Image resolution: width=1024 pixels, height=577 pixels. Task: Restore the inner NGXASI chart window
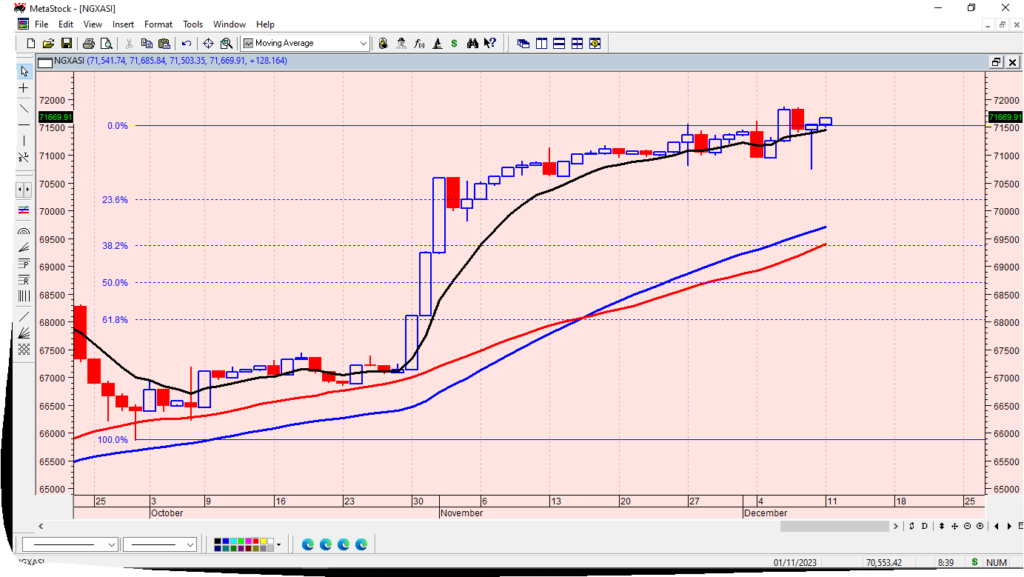coord(995,62)
